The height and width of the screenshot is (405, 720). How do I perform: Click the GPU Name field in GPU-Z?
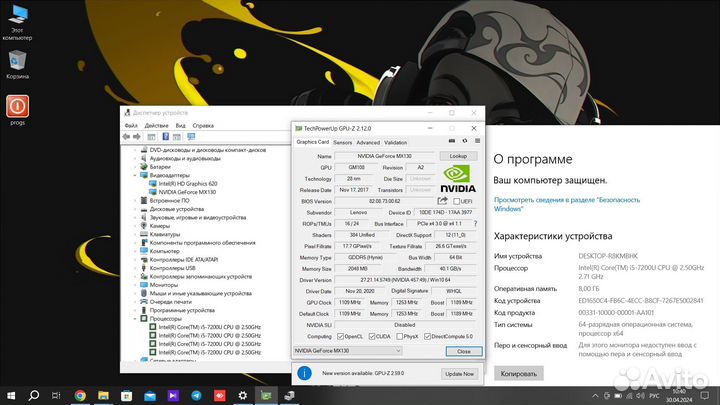[384, 156]
